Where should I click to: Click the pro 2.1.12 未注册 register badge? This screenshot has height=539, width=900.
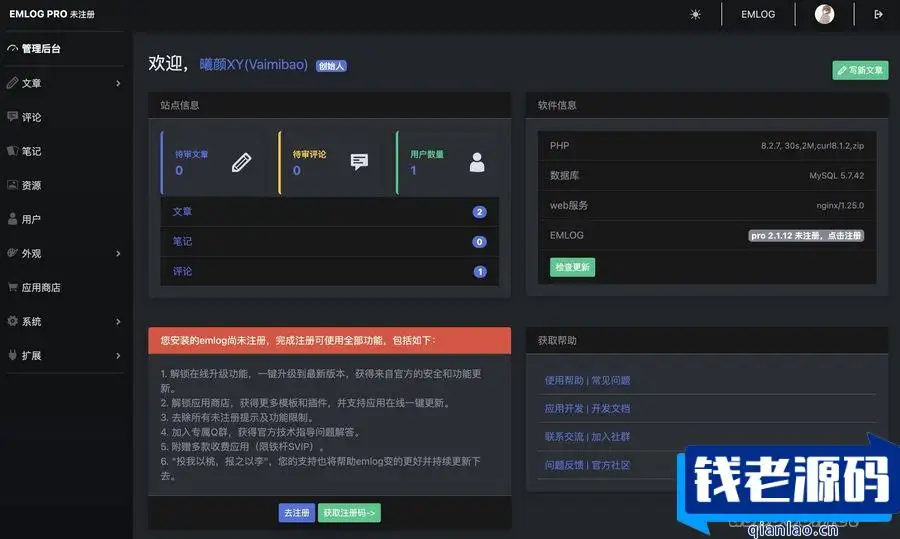[806, 235]
